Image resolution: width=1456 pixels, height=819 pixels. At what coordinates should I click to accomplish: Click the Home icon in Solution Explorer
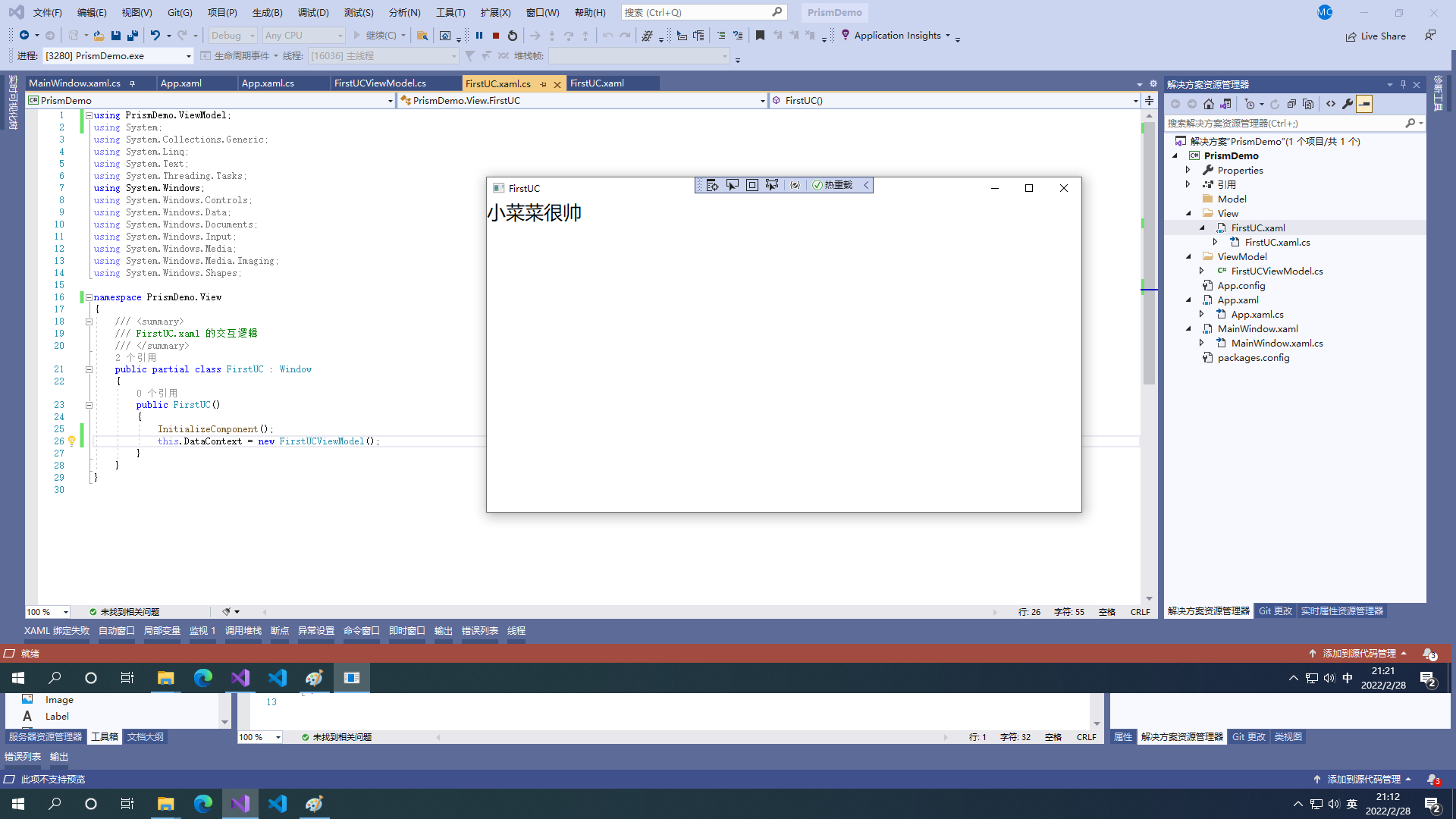[x=1209, y=105]
